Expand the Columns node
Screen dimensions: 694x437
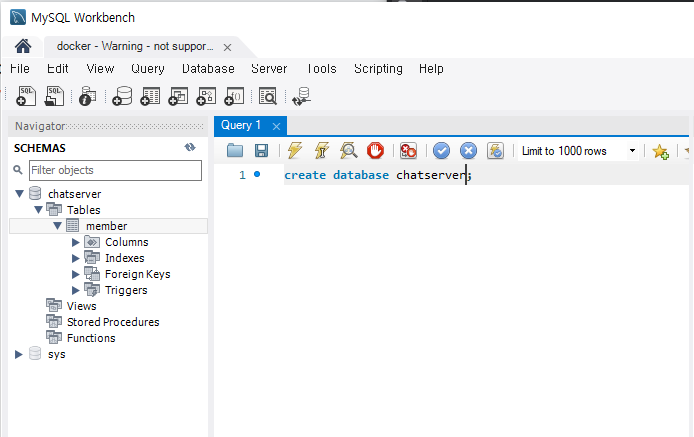(x=76, y=242)
